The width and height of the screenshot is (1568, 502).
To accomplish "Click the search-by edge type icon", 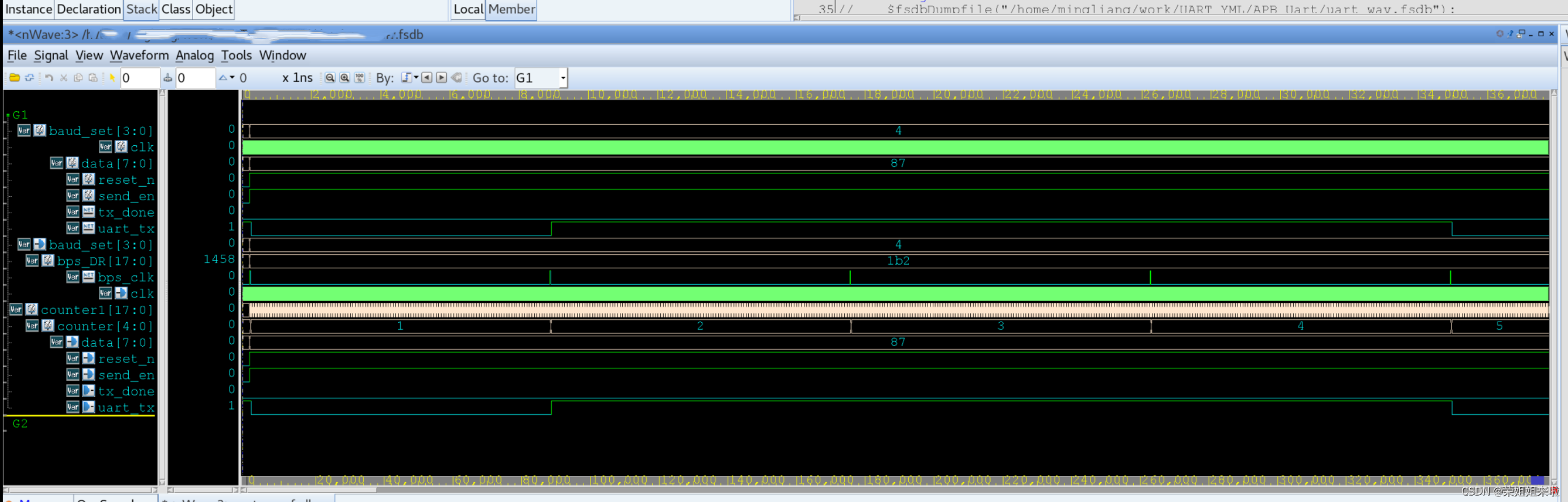I will coord(406,77).
